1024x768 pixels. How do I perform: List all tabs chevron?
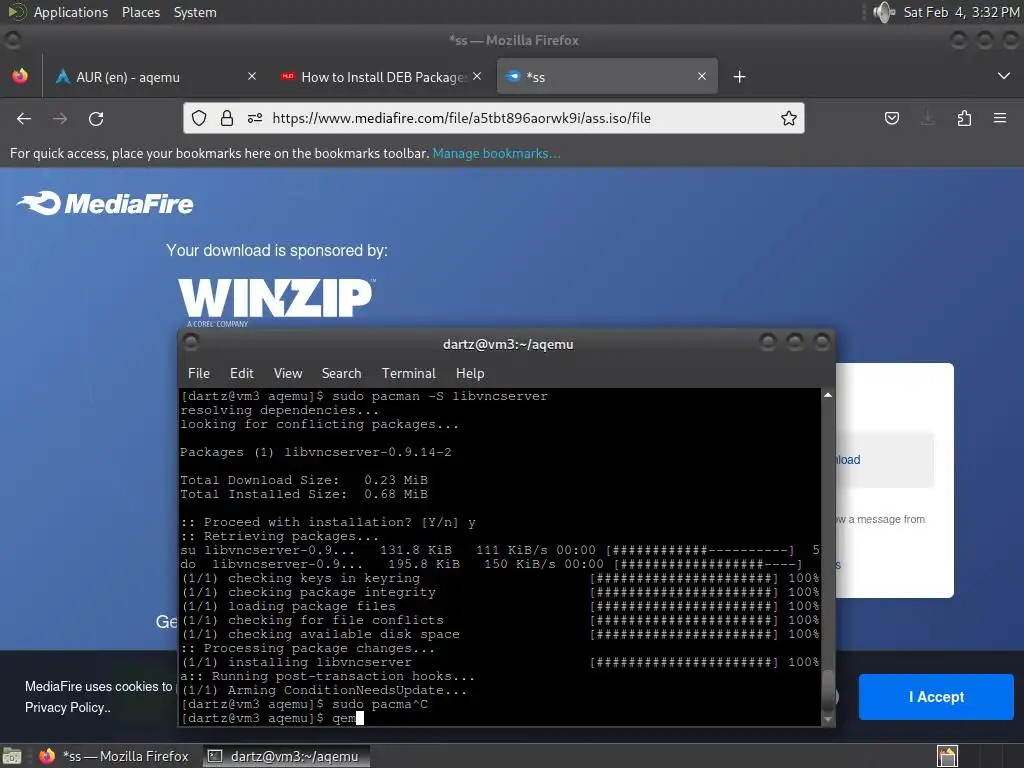point(1004,76)
